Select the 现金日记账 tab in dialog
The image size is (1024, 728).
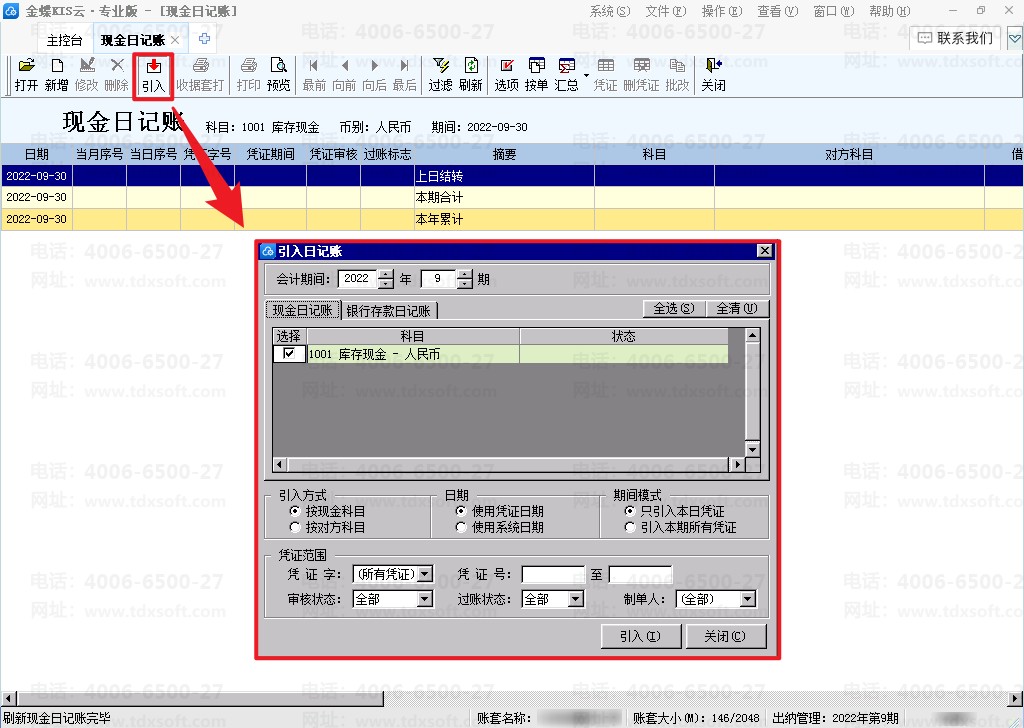pyautogui.click(x=302, y=310)
